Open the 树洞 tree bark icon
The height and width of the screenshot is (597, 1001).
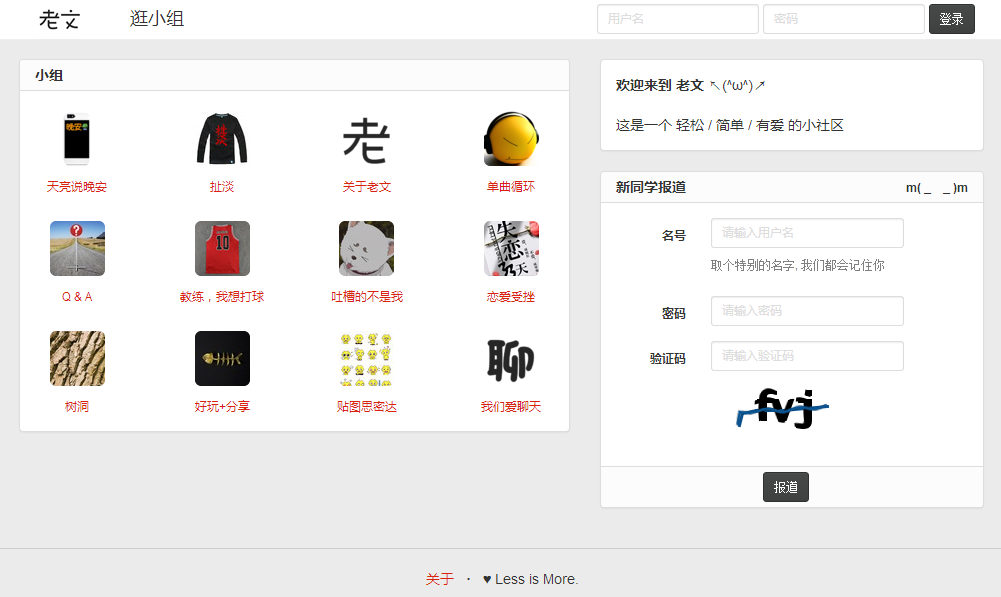click(x=77, y=358)
